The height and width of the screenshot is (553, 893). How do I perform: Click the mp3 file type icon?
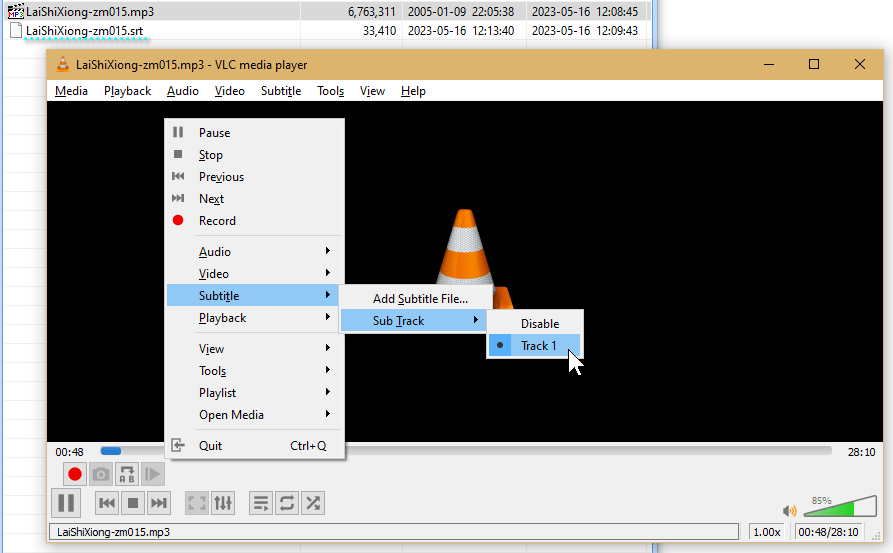point(15,11)
